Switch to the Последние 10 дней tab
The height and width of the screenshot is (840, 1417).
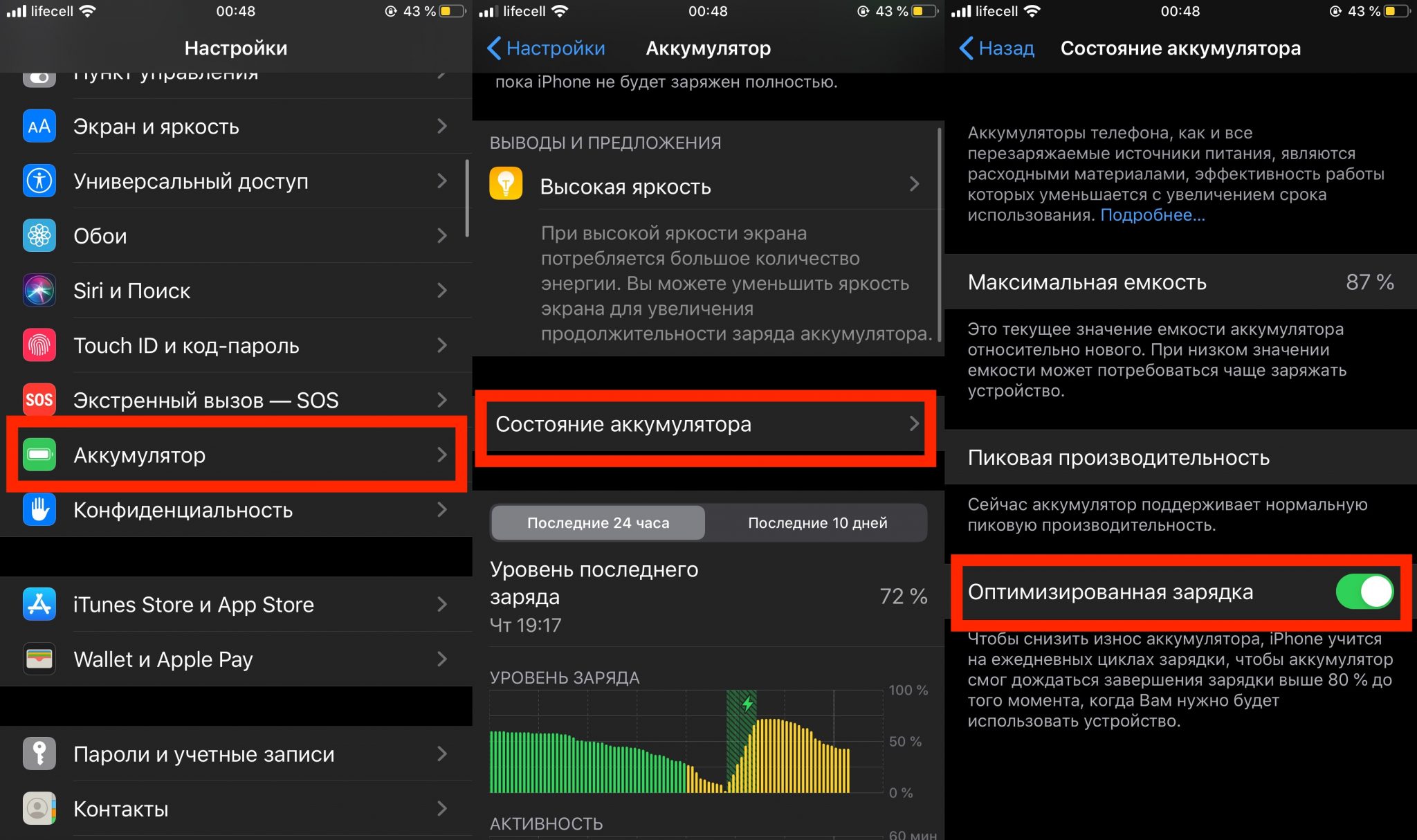tap(817, 522)
